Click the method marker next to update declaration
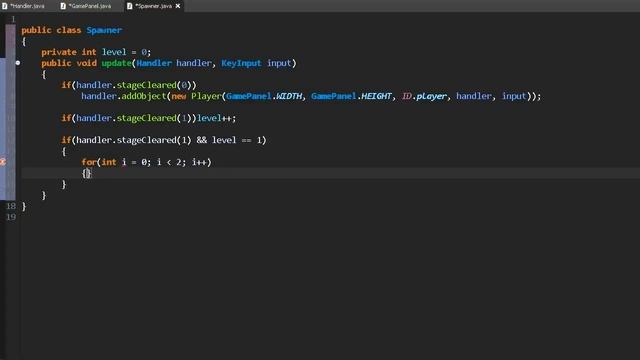 point(18,63)
